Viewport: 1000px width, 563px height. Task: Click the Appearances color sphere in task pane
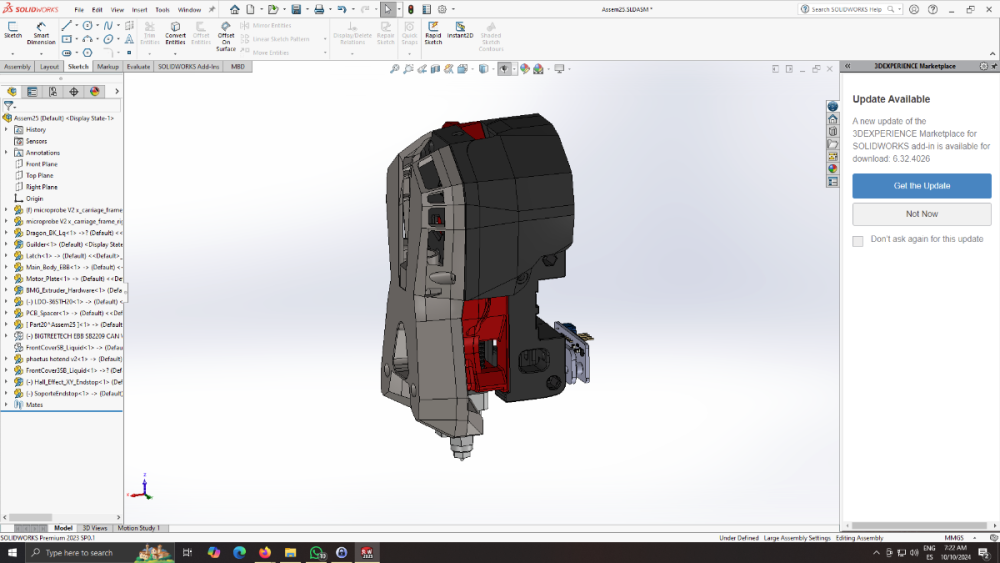[x=832, y=169]
